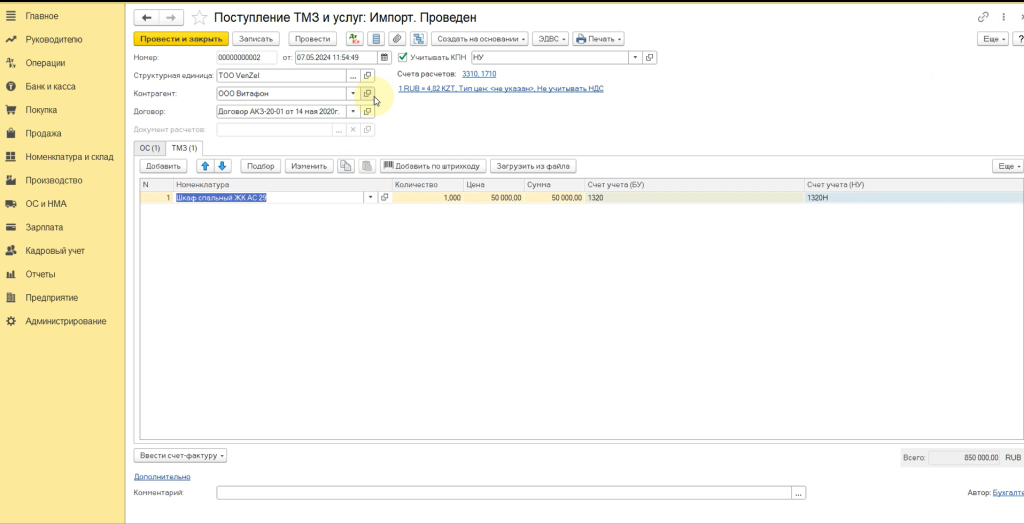Open the calendar picker beside the date
The height and width of the screenshot is (524, 1024).
[384, 58]
